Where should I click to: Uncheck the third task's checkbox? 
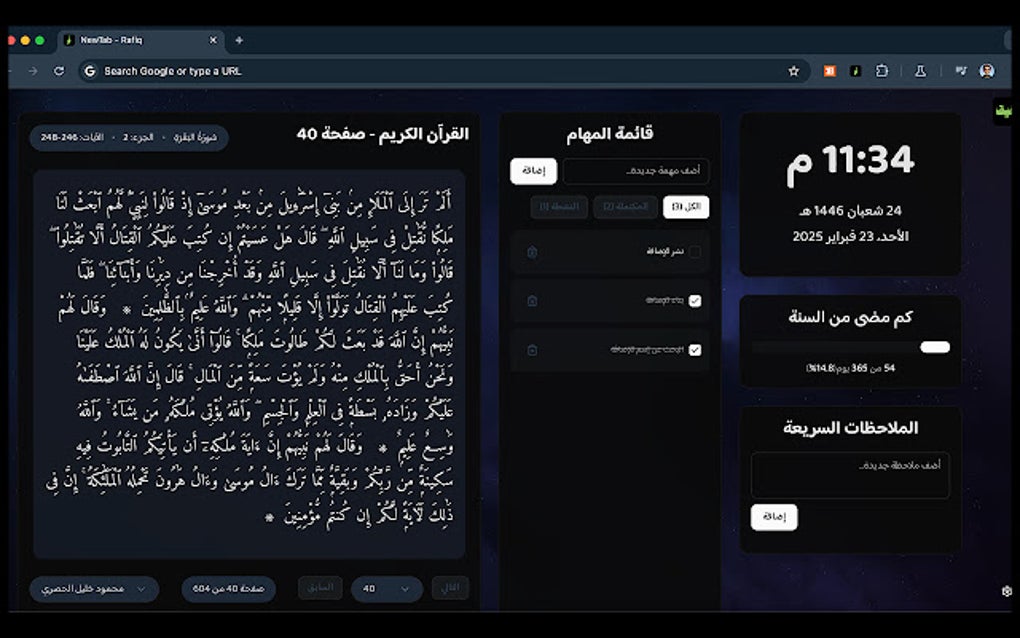point(695,350)
